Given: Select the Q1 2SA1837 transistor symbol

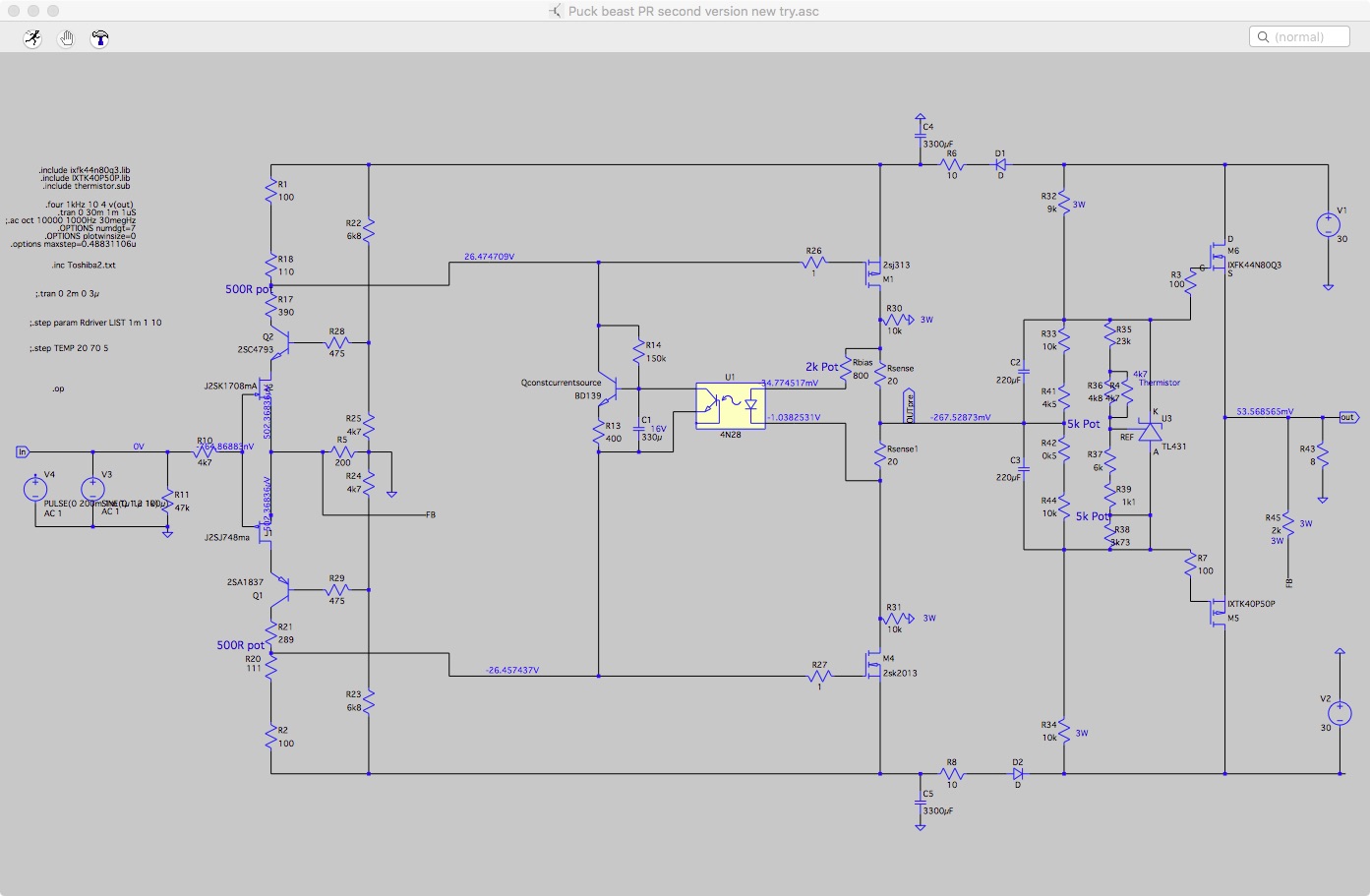Looking at the screenshot, I should point(279,589).
